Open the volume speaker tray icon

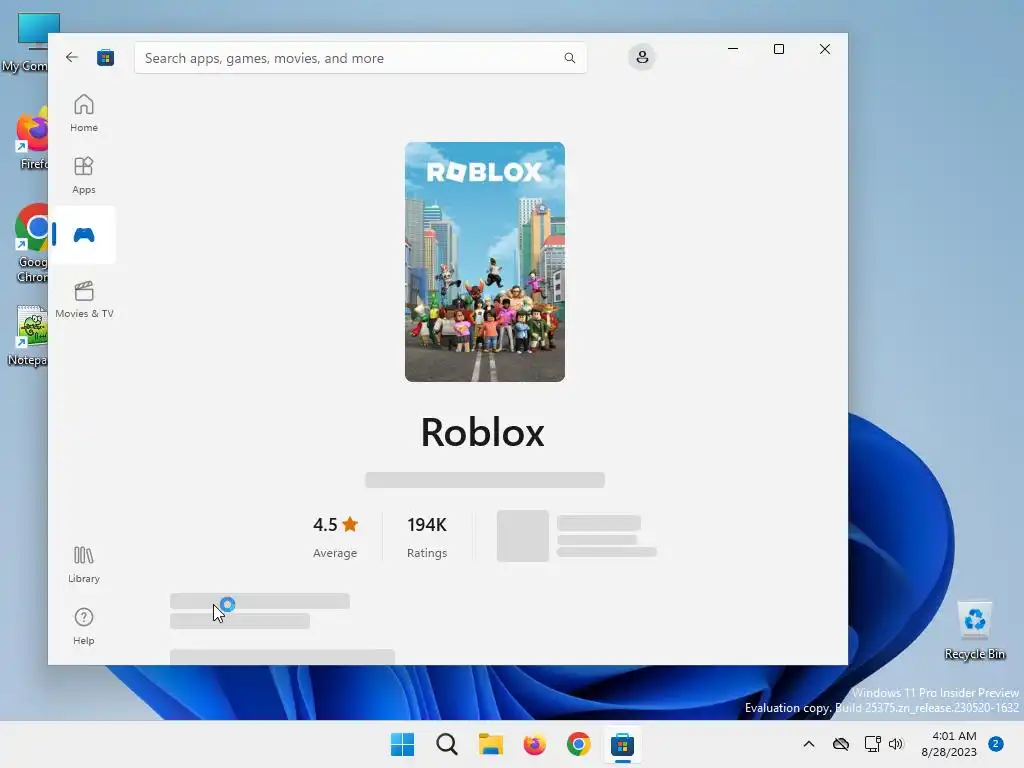(896, 744)
